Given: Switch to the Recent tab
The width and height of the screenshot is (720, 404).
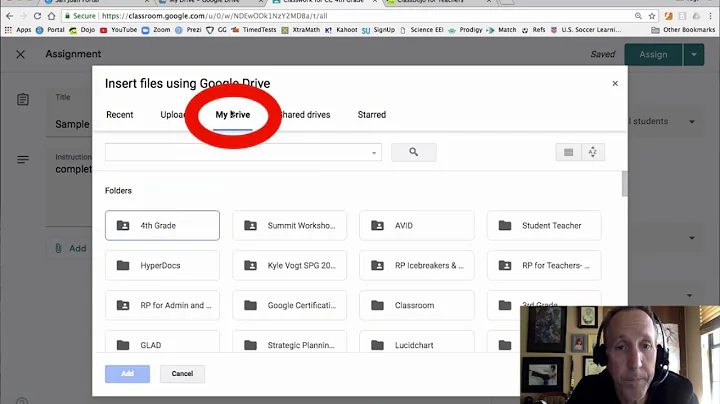Looking at the screenshot, I should click(119, 115).
